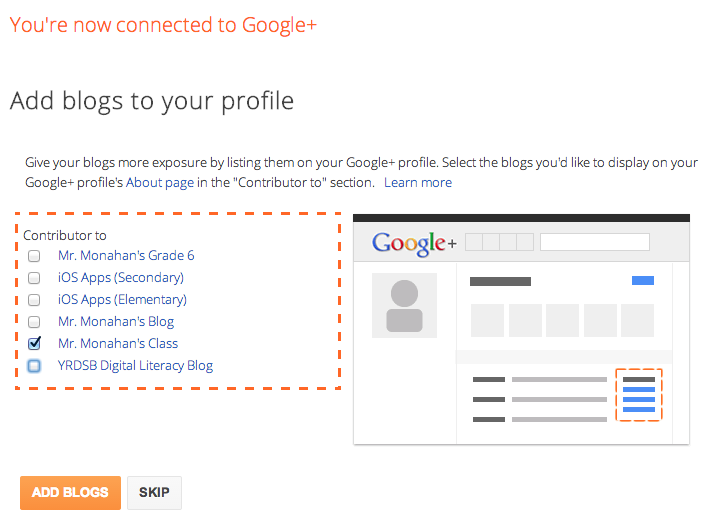Click the profile avatar placeholder icon
Viewport: 717px width, 521px height.
tap(404, 306)
